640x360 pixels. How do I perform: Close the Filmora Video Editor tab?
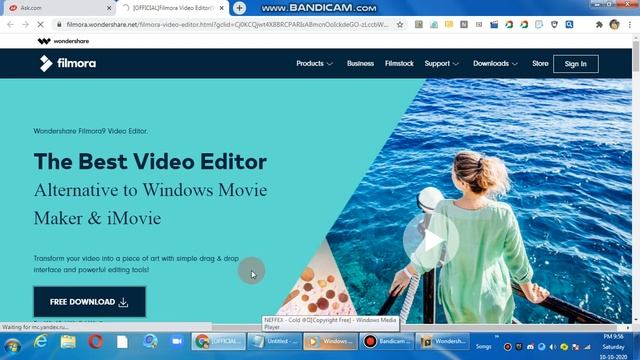[x=222, y=8]
